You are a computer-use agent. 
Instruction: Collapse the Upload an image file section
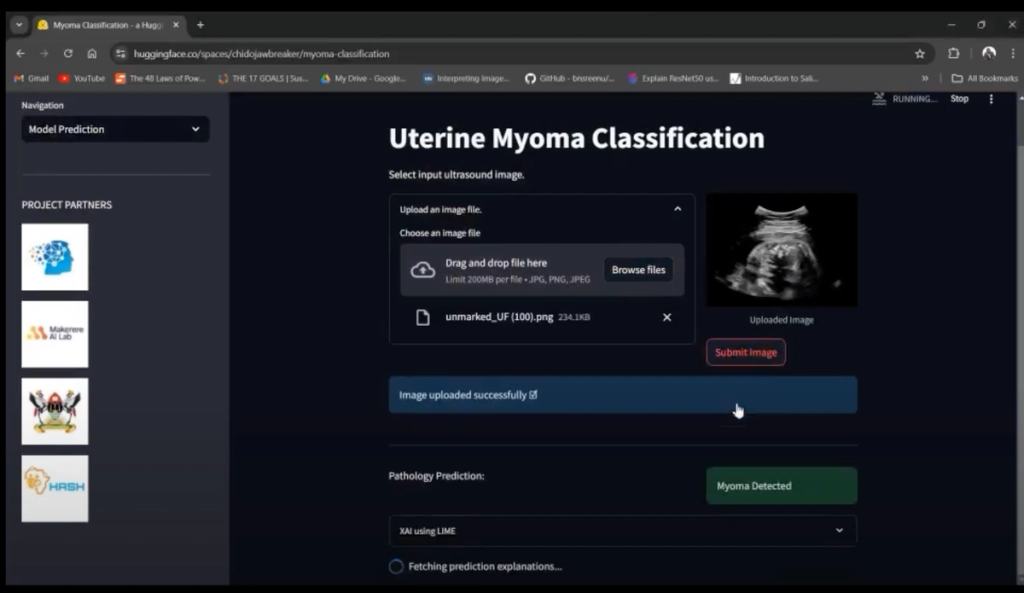coord(677,209)
